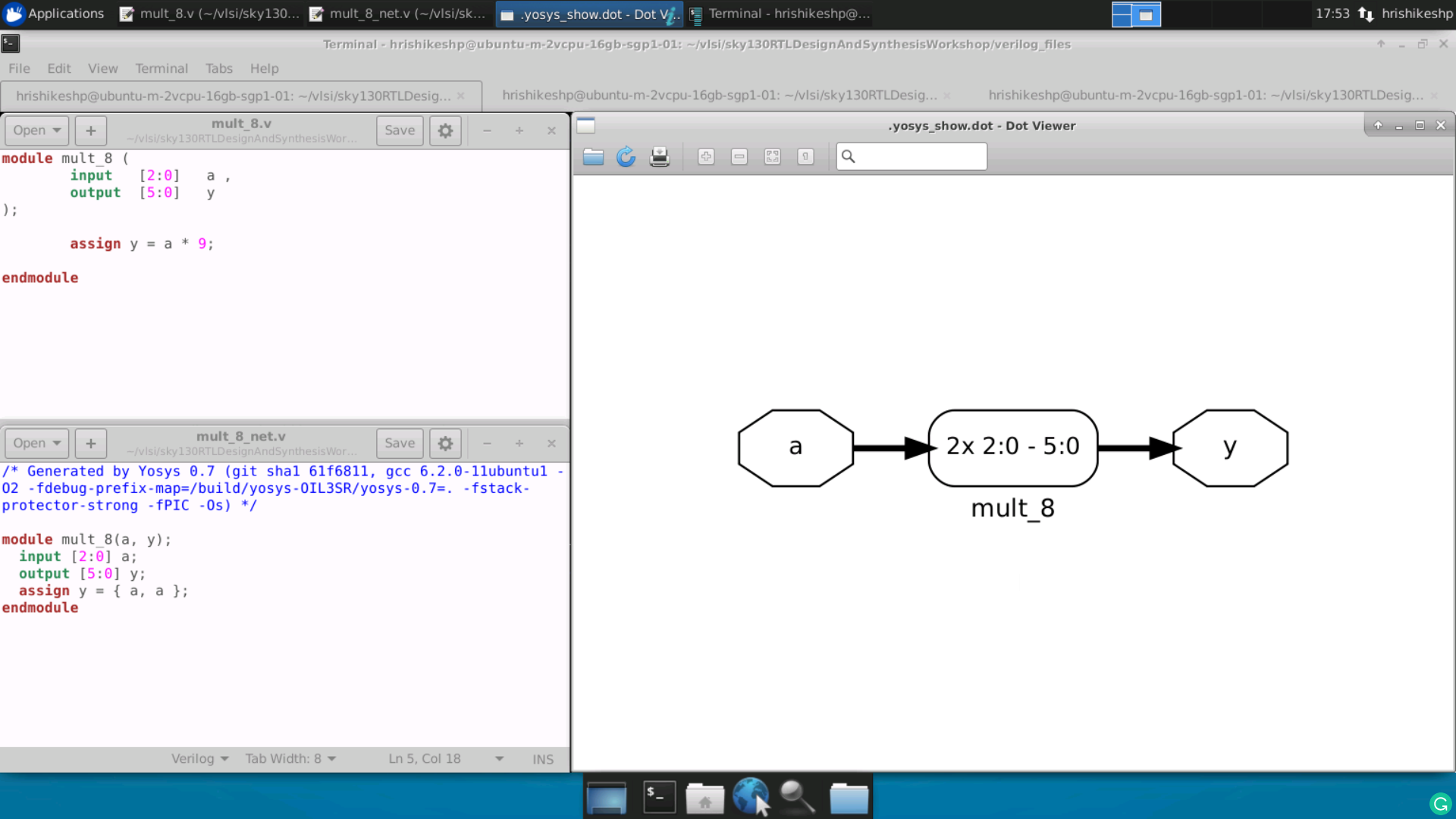This screenshot has height=819, width=1456.
Task: Save the mult_8_net.v file
Action: click(399, 444)
